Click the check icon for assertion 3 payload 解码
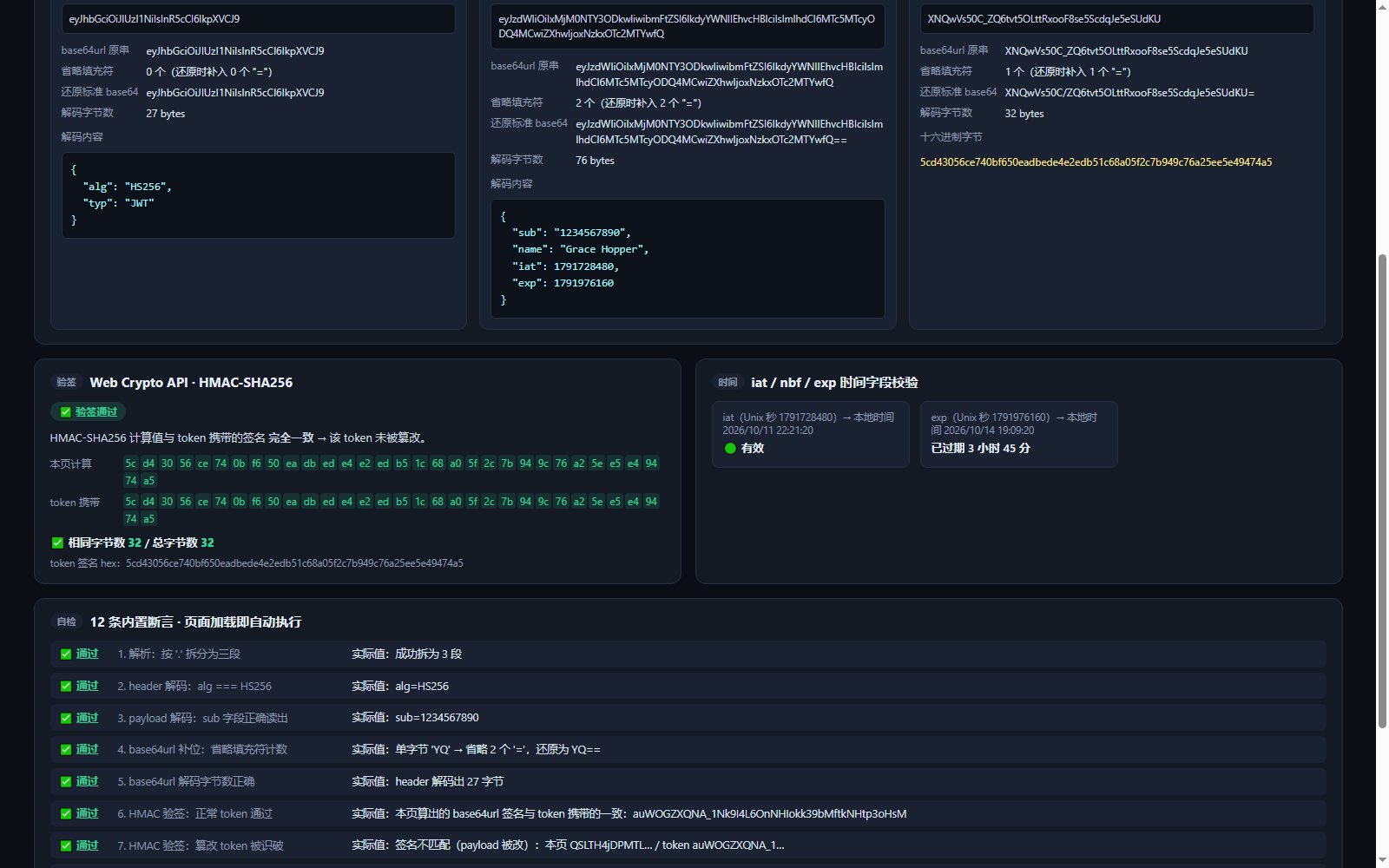1389x868 pixels. click(x=66, y=719)
